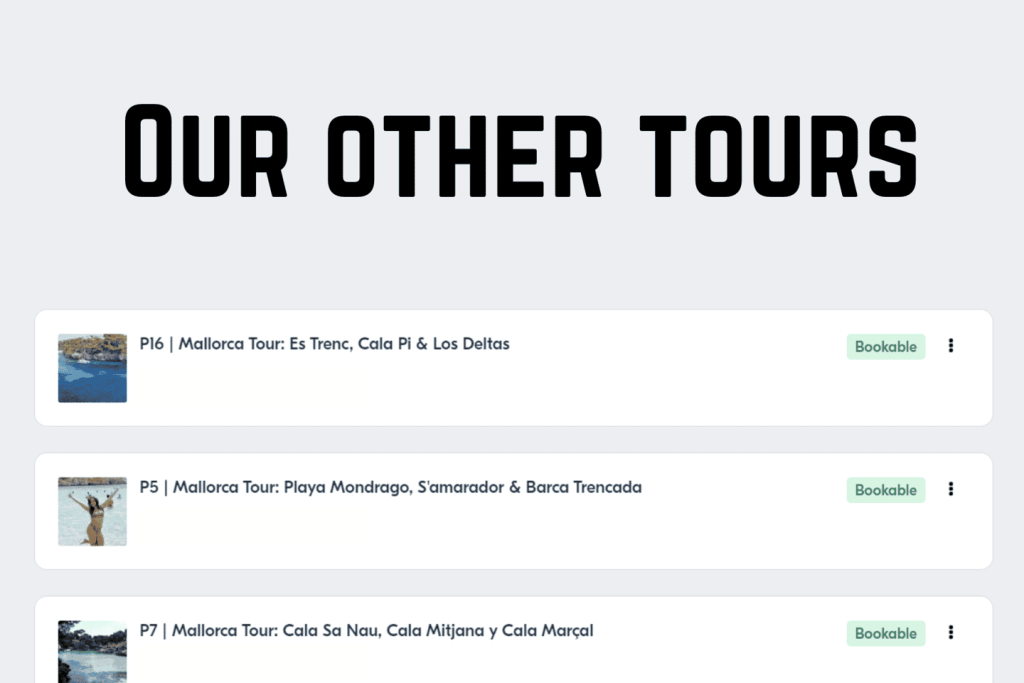Click the Bookable badge on the P16 tour
The width and height of the screenshot is (1024, 683).
[x=886, y=347]
